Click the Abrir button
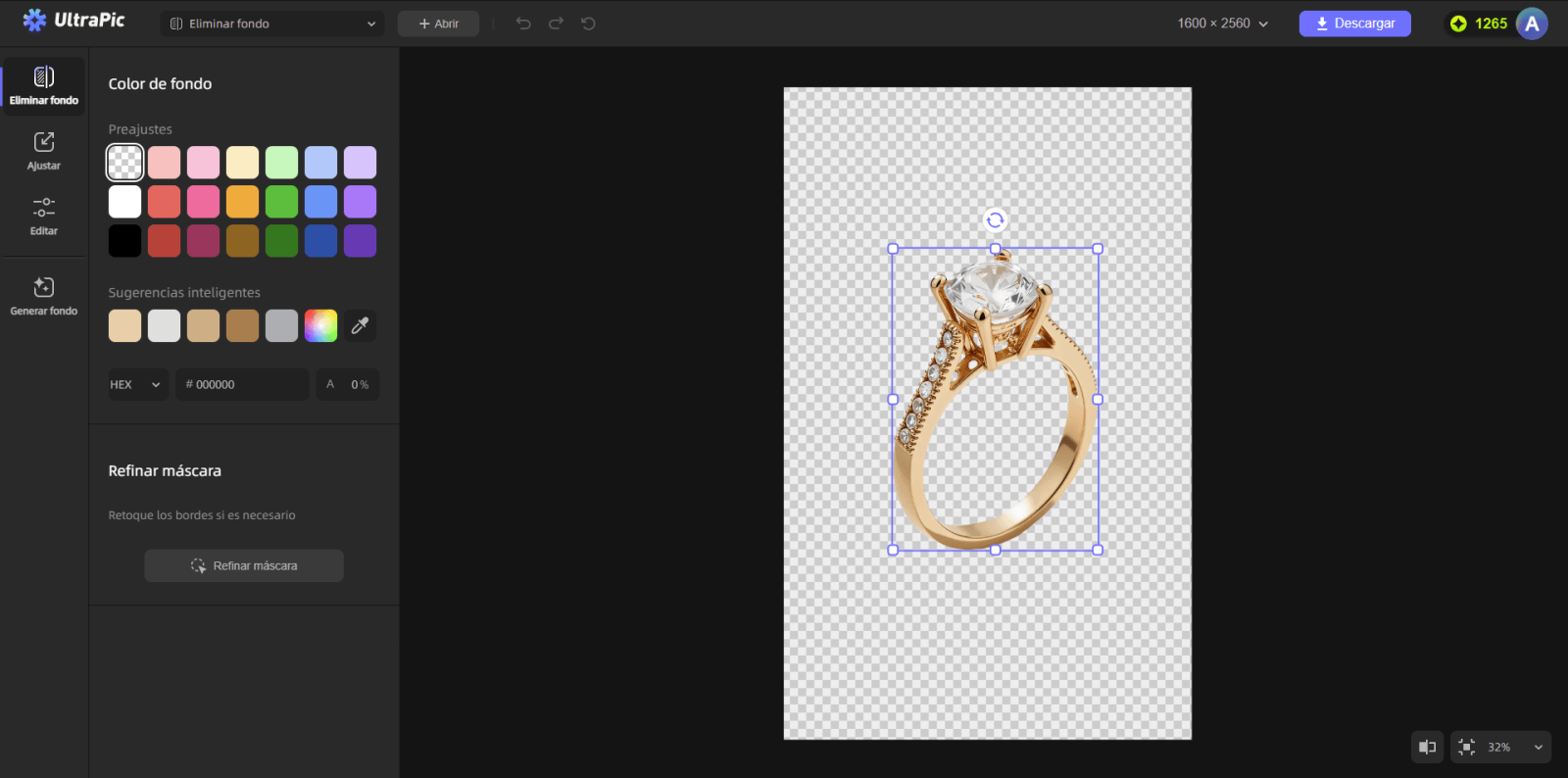Viewport: 1568px width, 778px height. click(438, 24)
